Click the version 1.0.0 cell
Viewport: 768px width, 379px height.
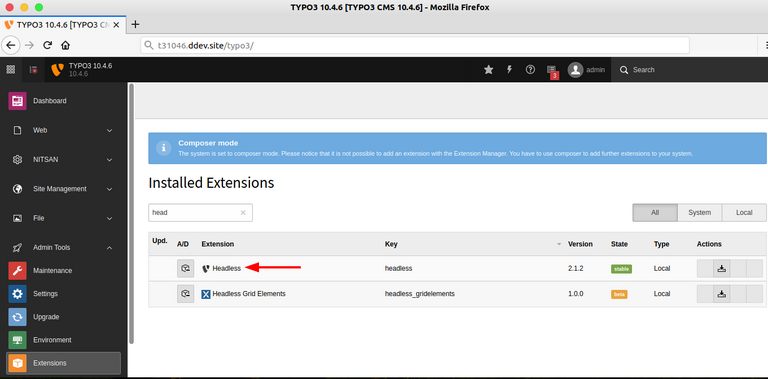point(576,294)
